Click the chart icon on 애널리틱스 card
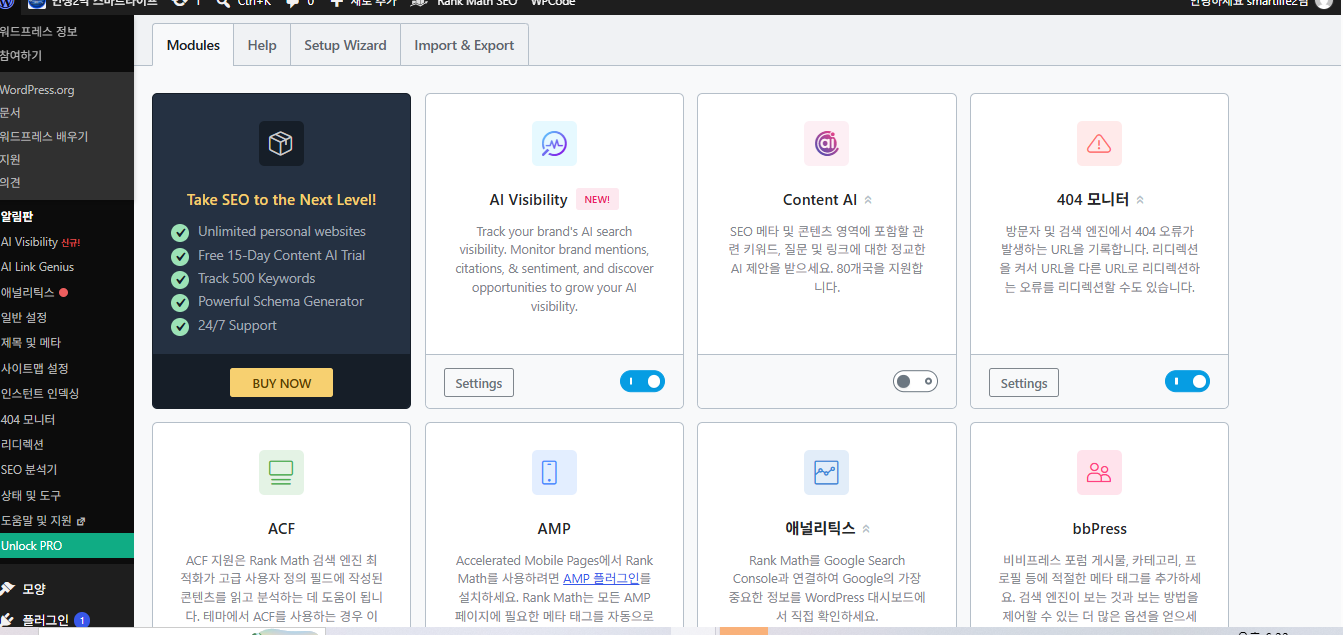 [826, 472]
